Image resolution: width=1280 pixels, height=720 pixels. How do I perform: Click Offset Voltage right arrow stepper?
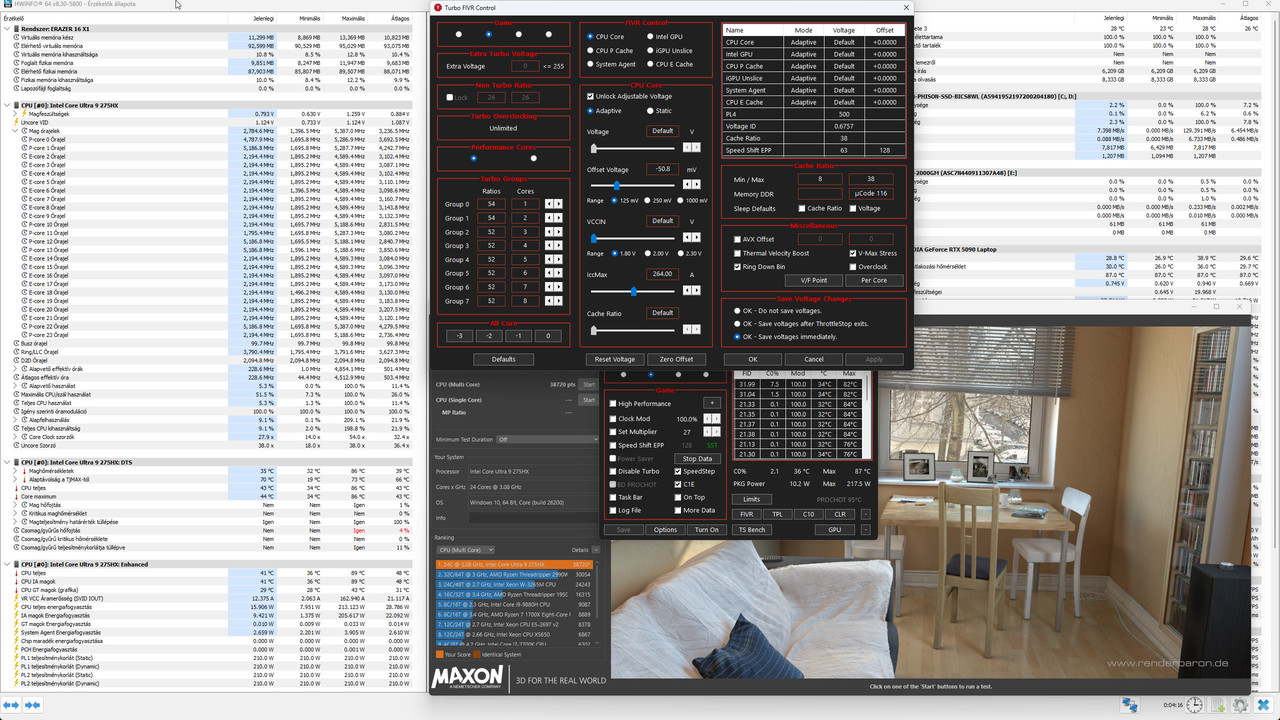point(696,185)
